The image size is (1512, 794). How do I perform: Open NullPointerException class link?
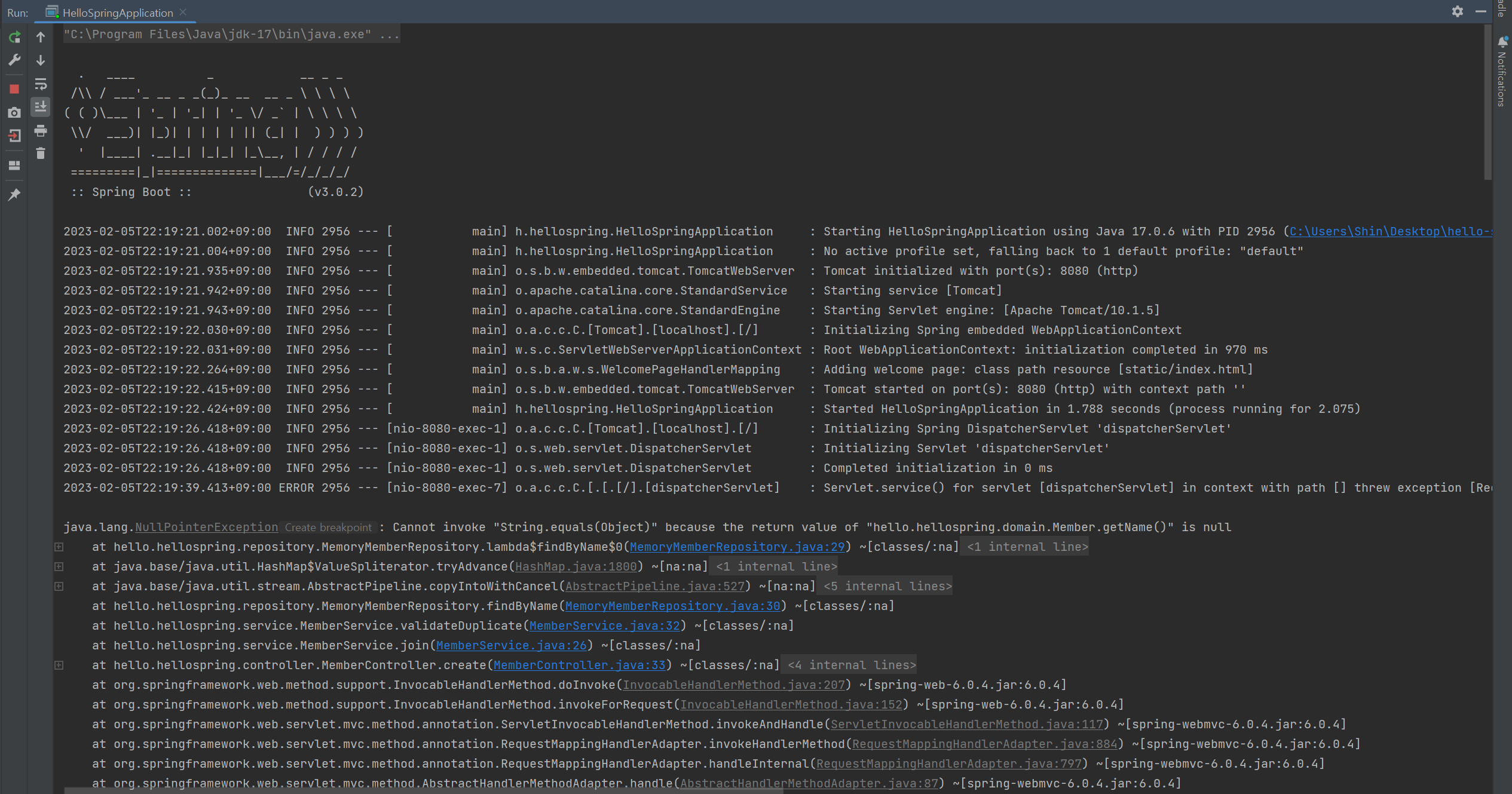pos(207,527)
